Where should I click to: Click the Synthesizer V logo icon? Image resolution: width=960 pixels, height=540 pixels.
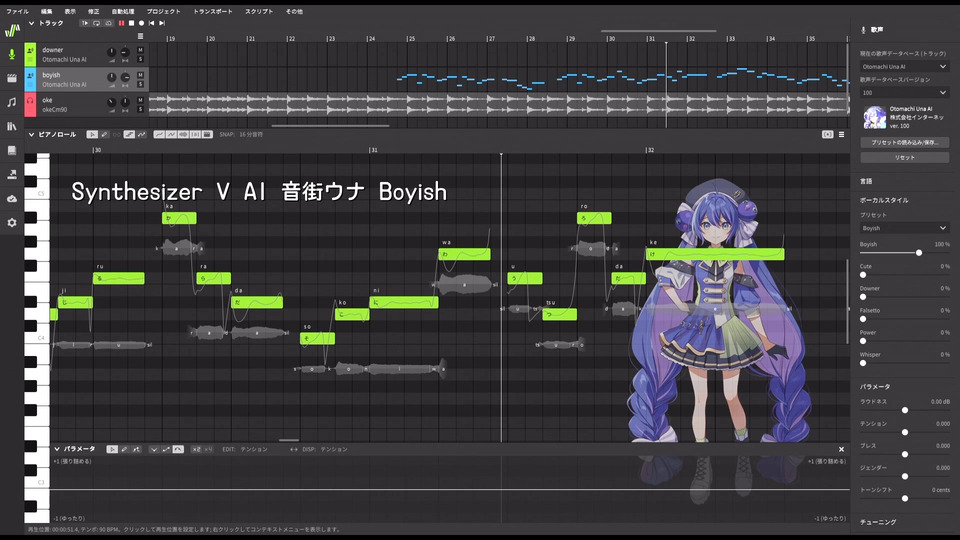coord(12,30)
